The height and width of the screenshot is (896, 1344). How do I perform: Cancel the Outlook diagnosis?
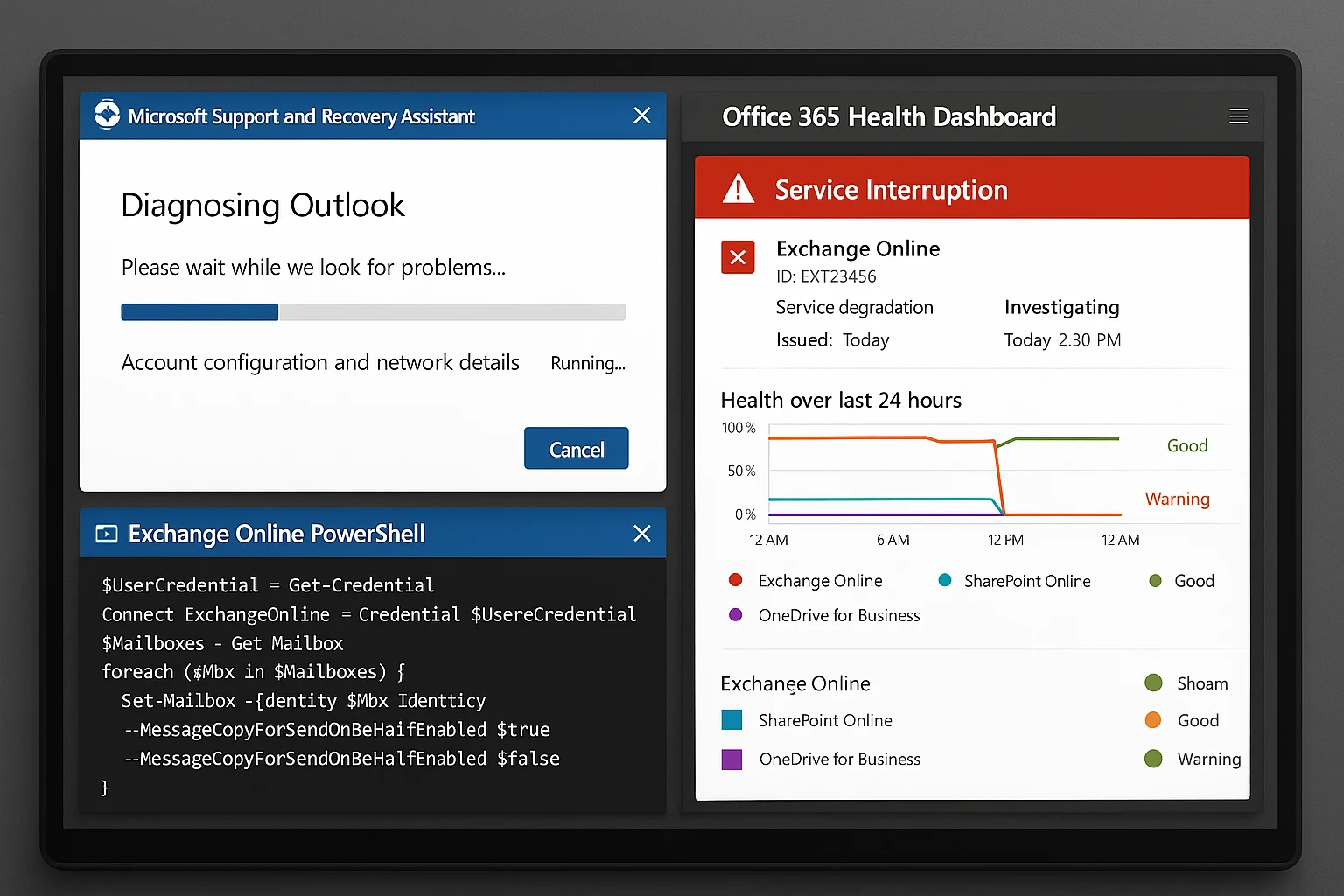tap(576, 449)
